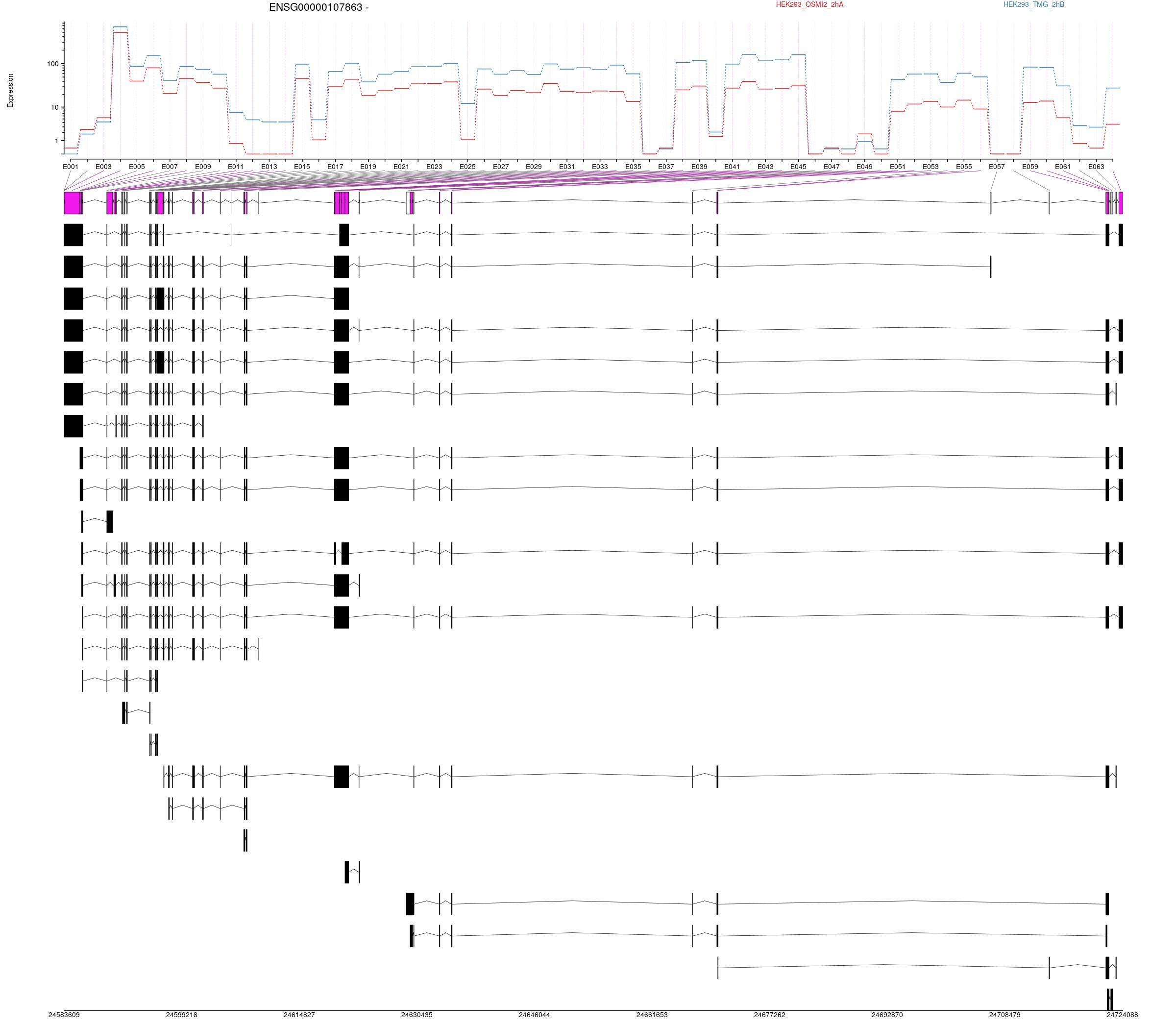The image size is (1176, 1024).
Task: Click exon bin label E051
Action: [898, 167]
